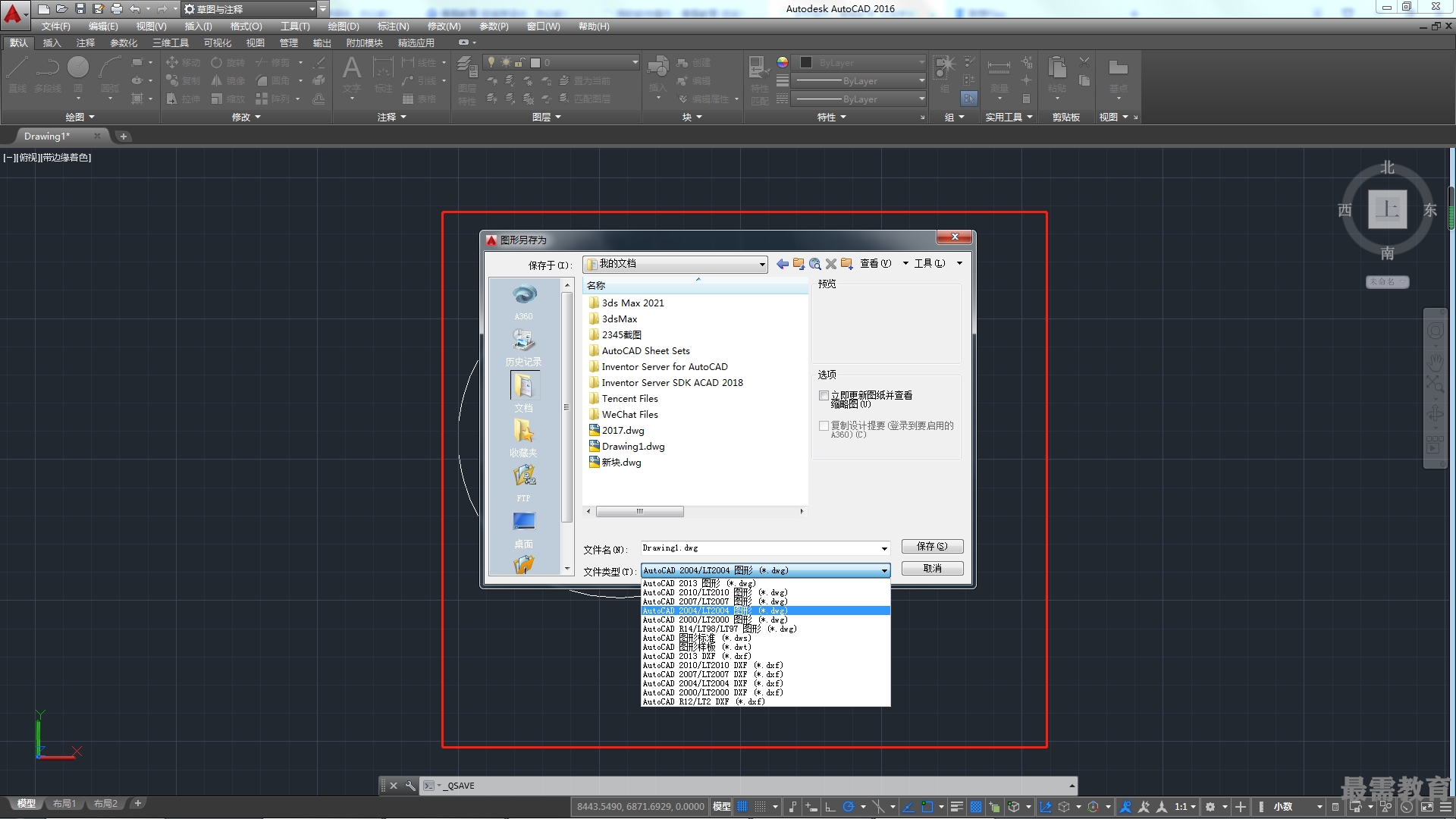This screenshot has width=1456, height=819.
Task: Click the delete X icon in the dialog toolbar
Action: click(x=831, y=263)
